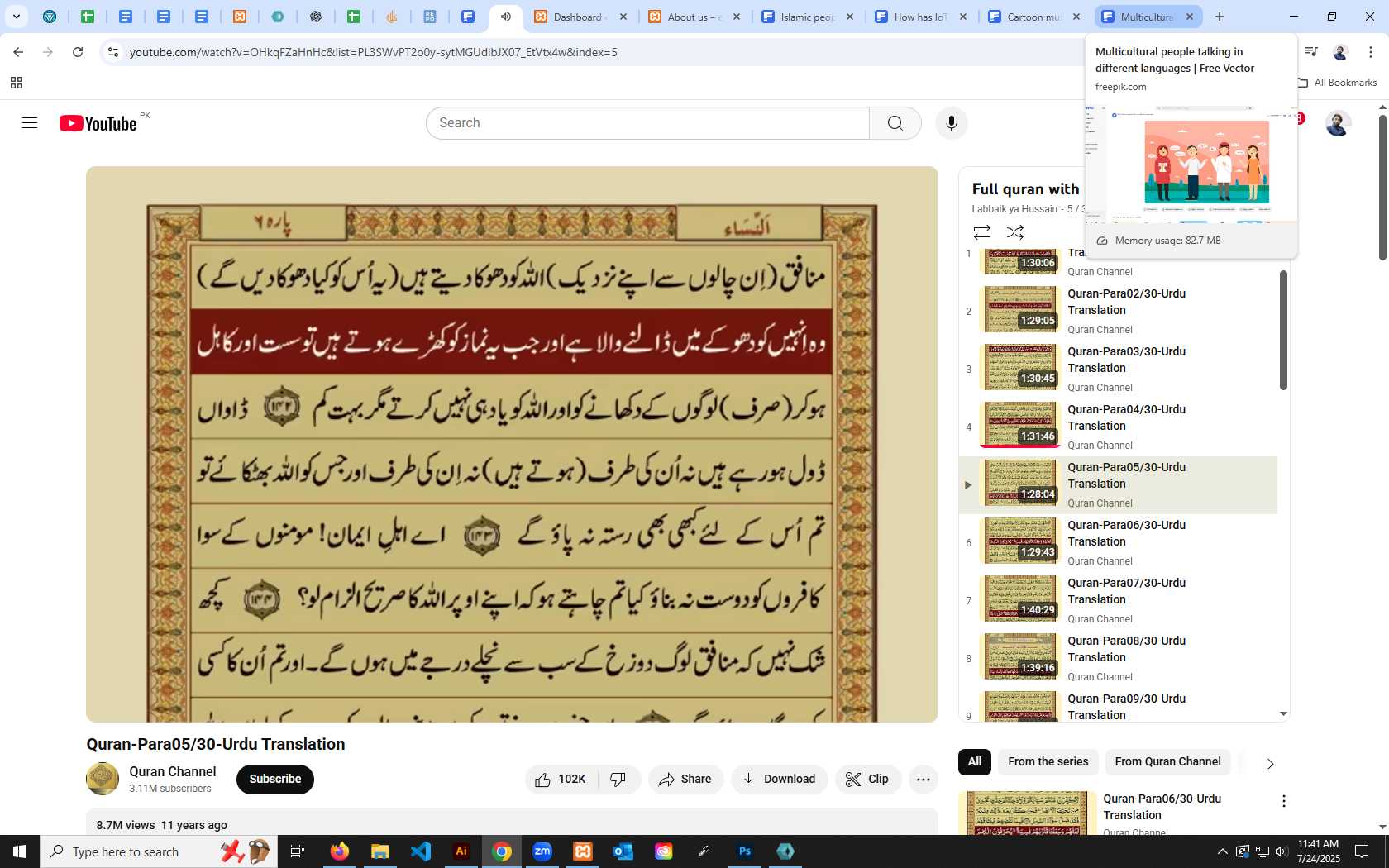Open Chrome profile button
Screen dimensions: 1389x868
coord(1340,52)
